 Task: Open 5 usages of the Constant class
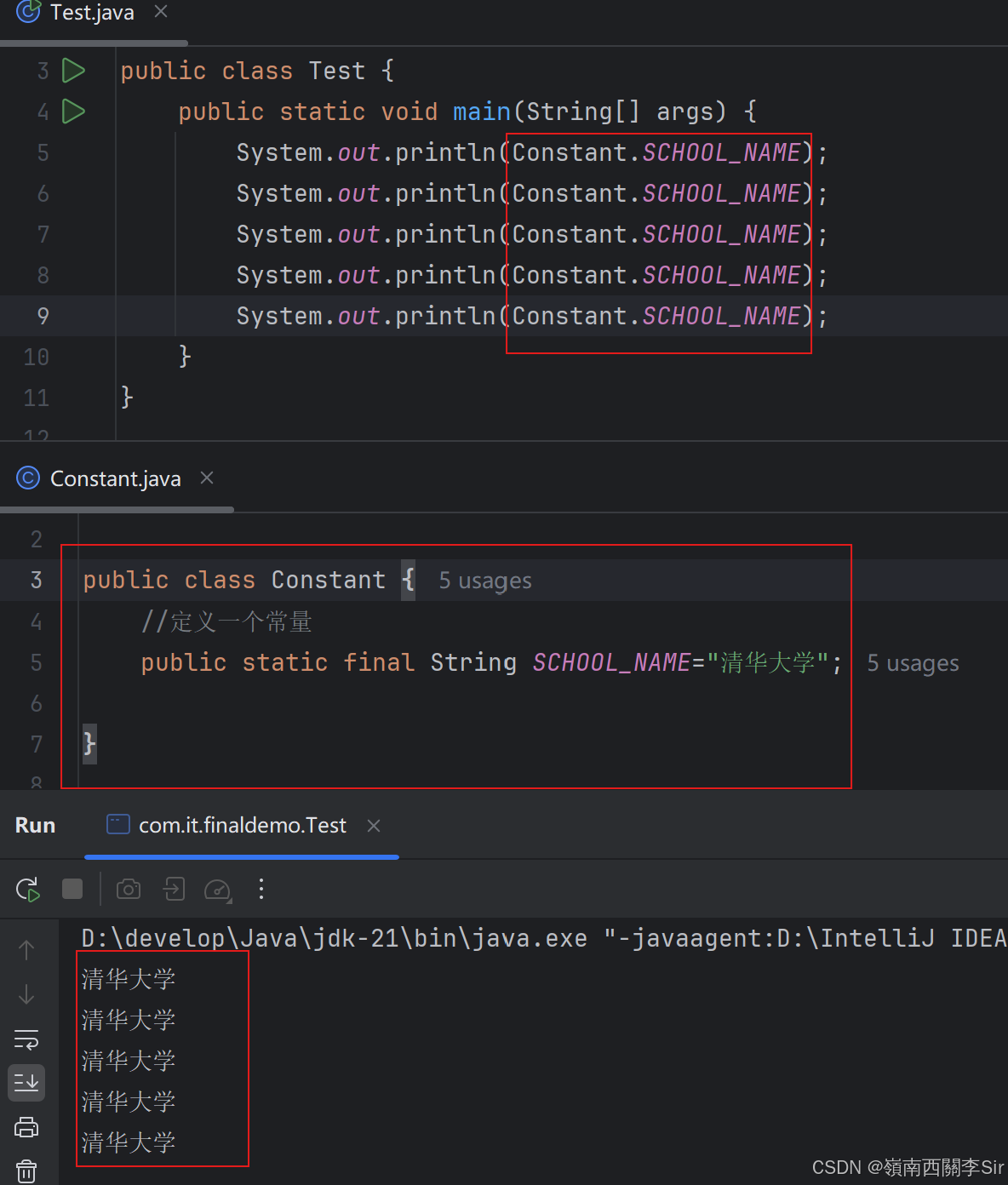coord(484,580)
